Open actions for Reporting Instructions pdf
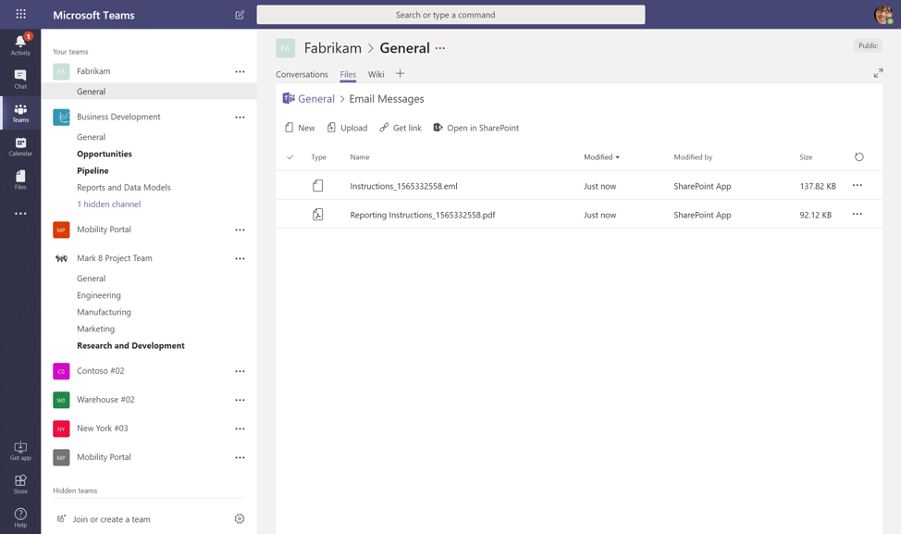Screen dimensions: 902x534 [x=857, y=214]
